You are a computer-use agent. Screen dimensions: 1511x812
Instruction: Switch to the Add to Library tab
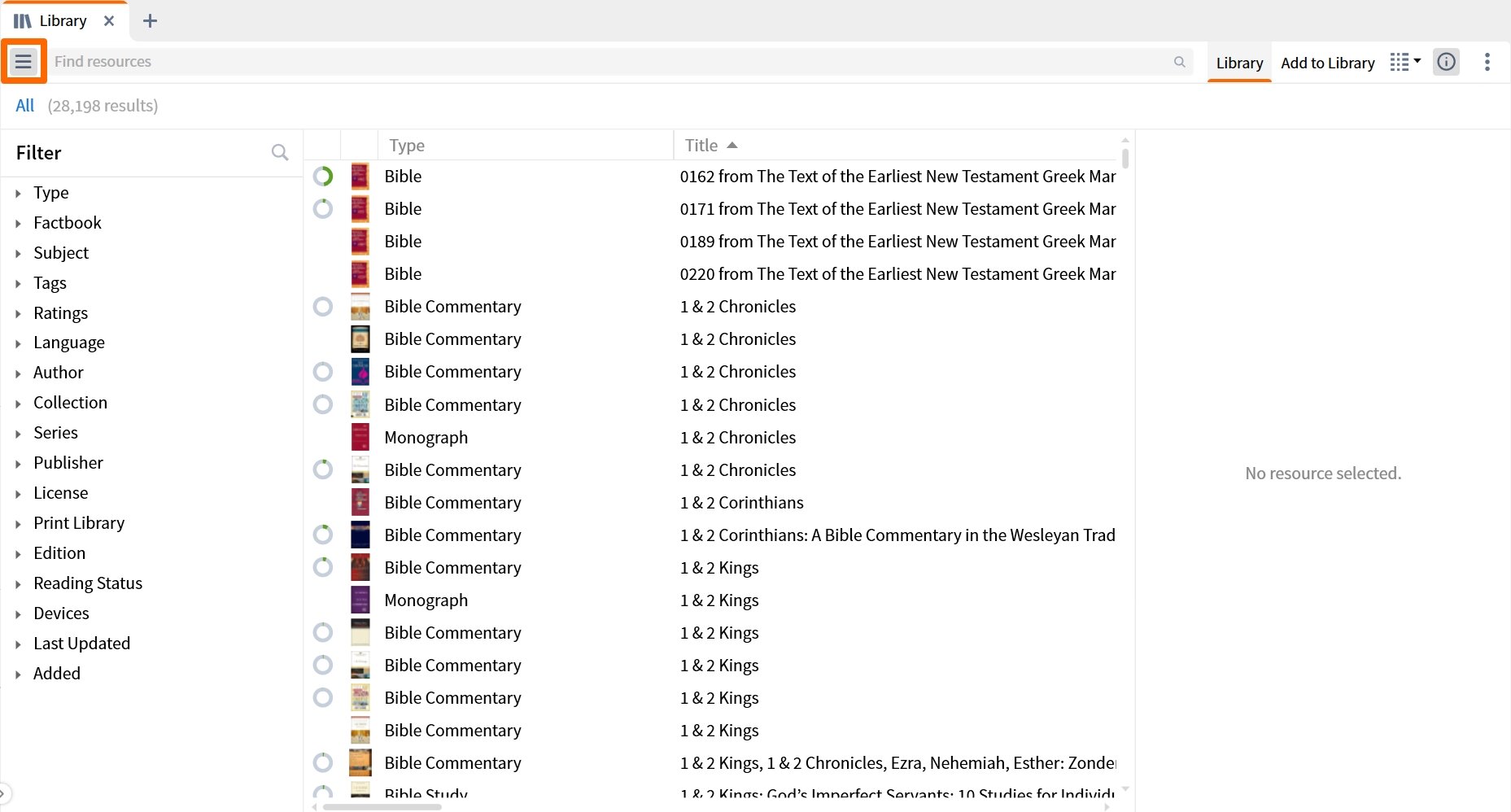1327,63
